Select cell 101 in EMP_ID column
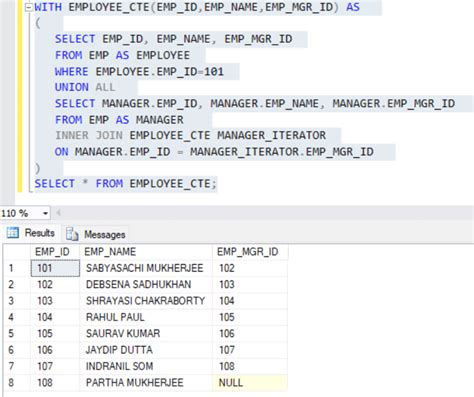 (55, 268)
